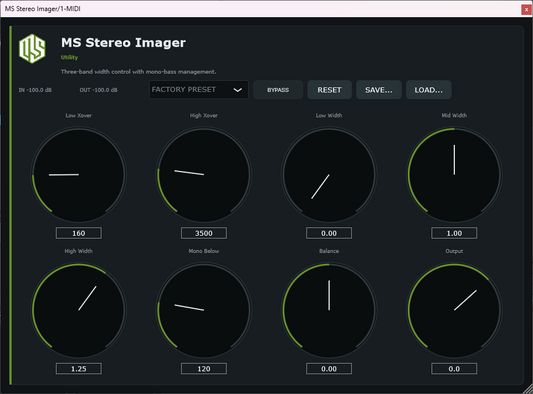Viewport: 533px width, 394px height.
Task: Click the High Xover knob
Action: coord(204,175)
